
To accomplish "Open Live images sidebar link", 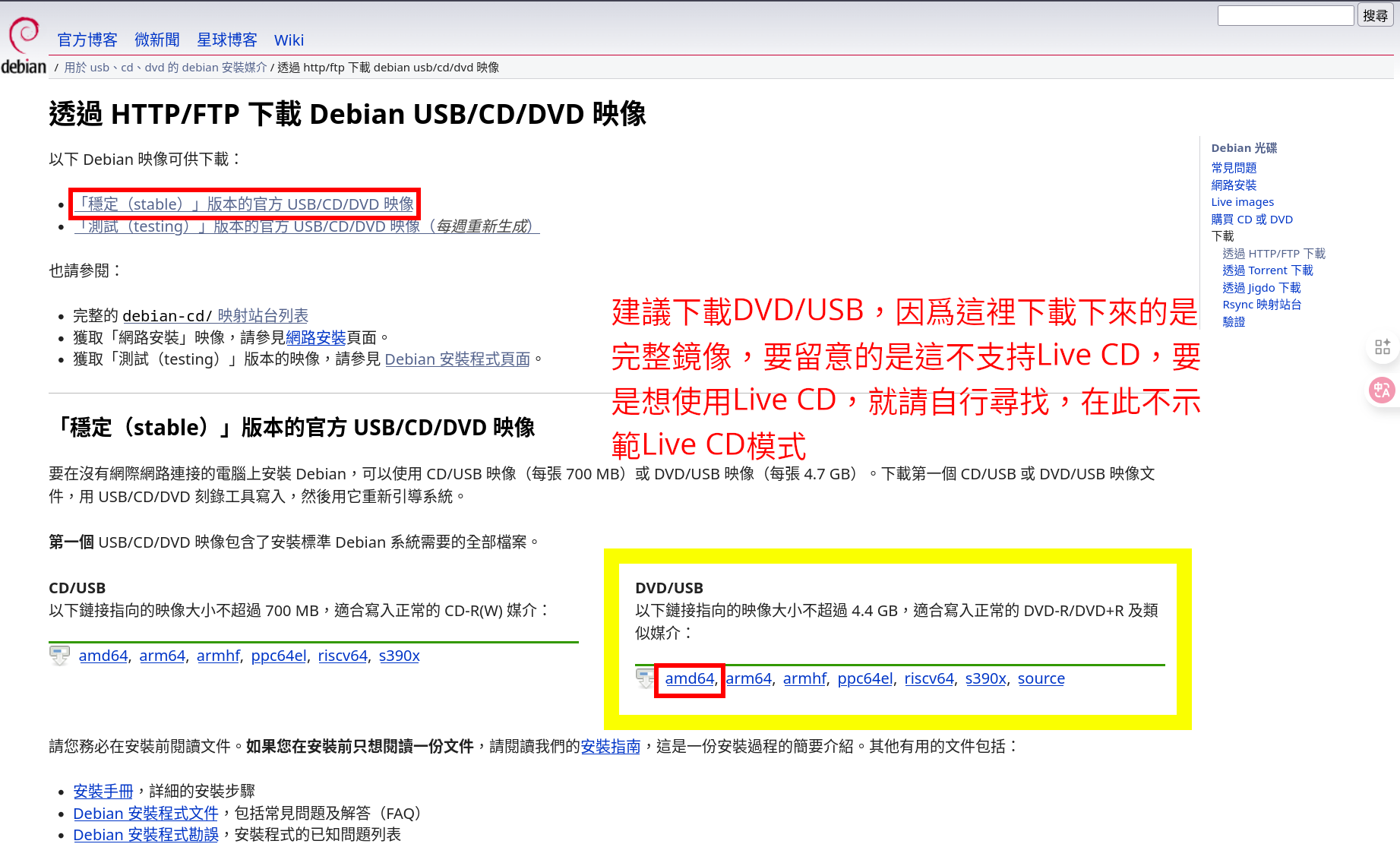I will click(1242, 202).
